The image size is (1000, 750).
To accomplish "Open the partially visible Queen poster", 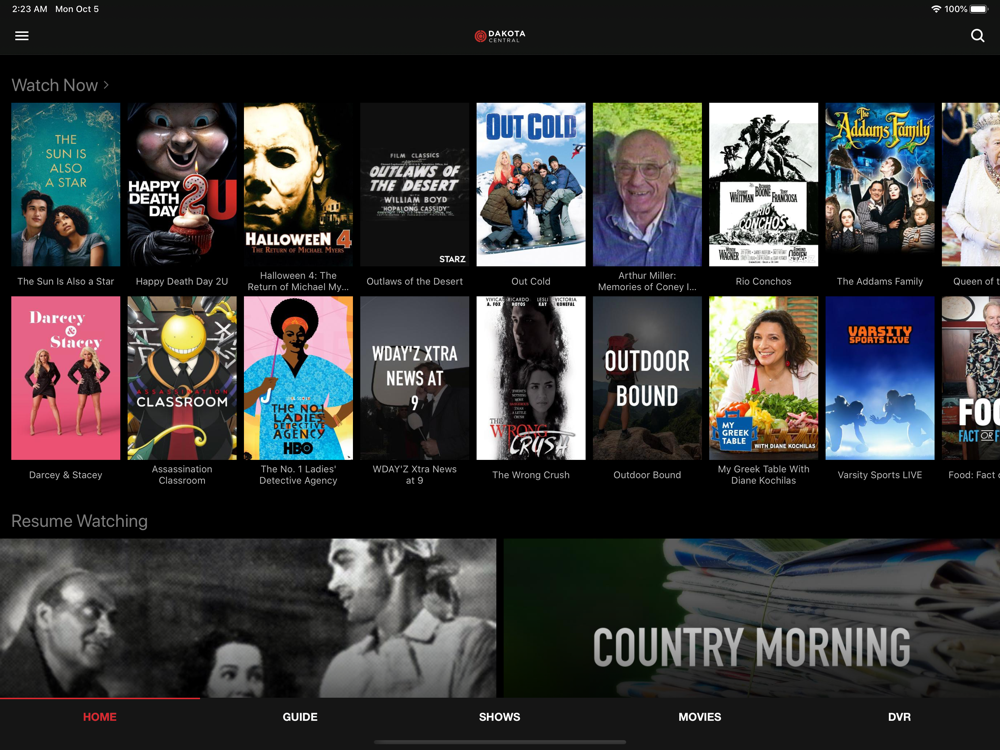I will 971,184.
